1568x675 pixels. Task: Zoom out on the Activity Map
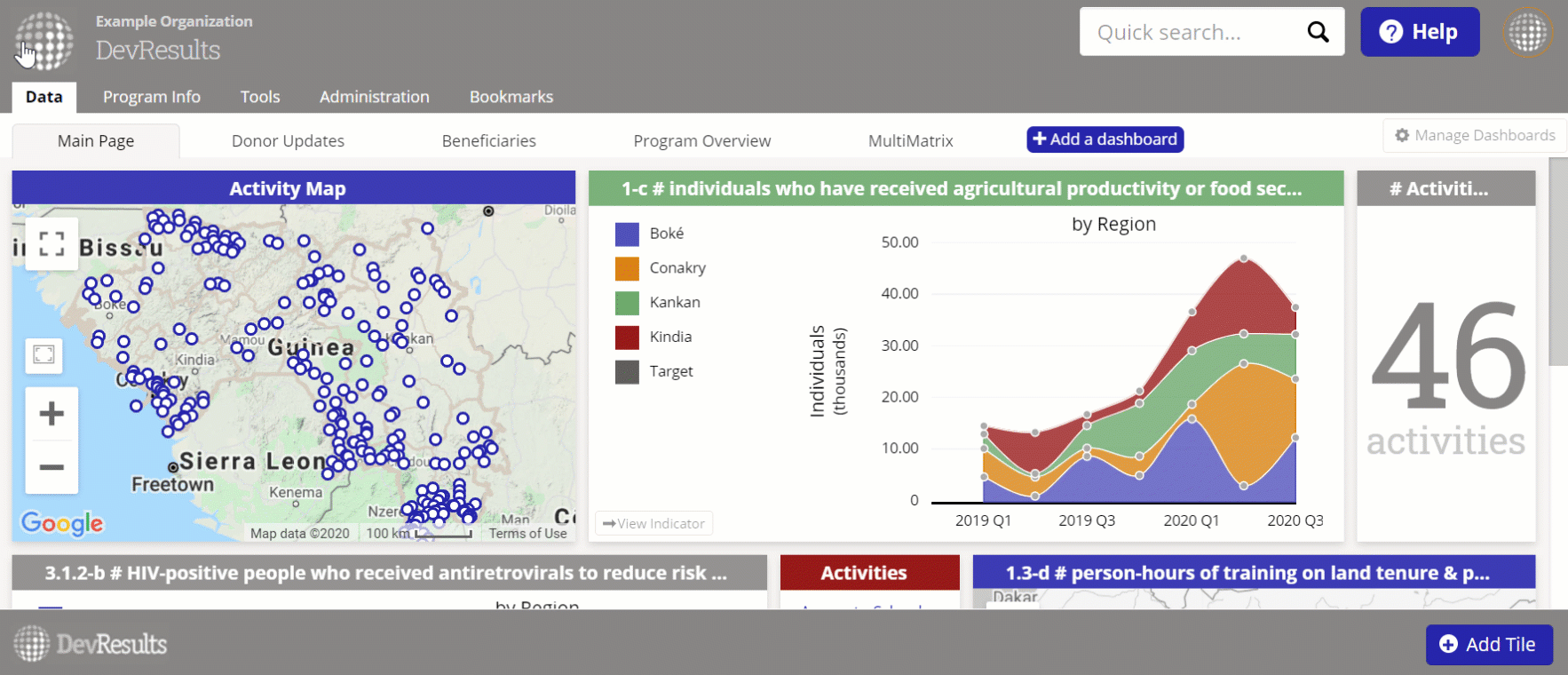click(51, 467)
